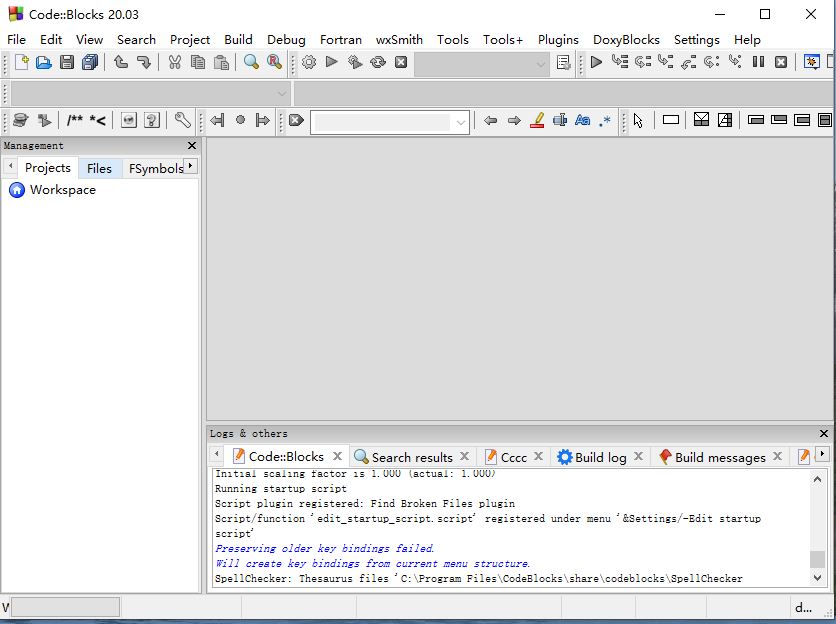The height and width of the screenshot is (624, 836).
Task: Close the Cccc log tab
Action: coord(538,457)
